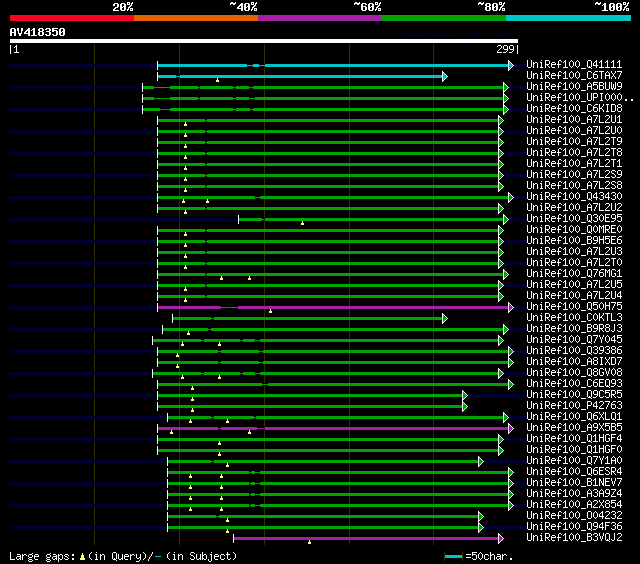Open the UniRef100_A7L2U1 entry
This screenshot has height=564, width=640.
574,120
